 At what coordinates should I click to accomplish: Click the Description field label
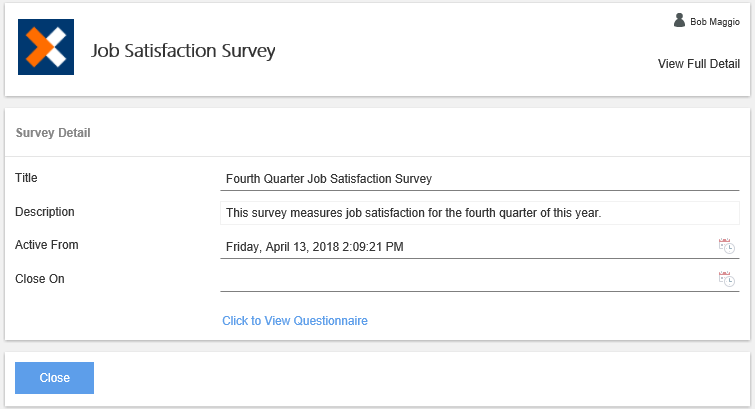pos(45,212)
